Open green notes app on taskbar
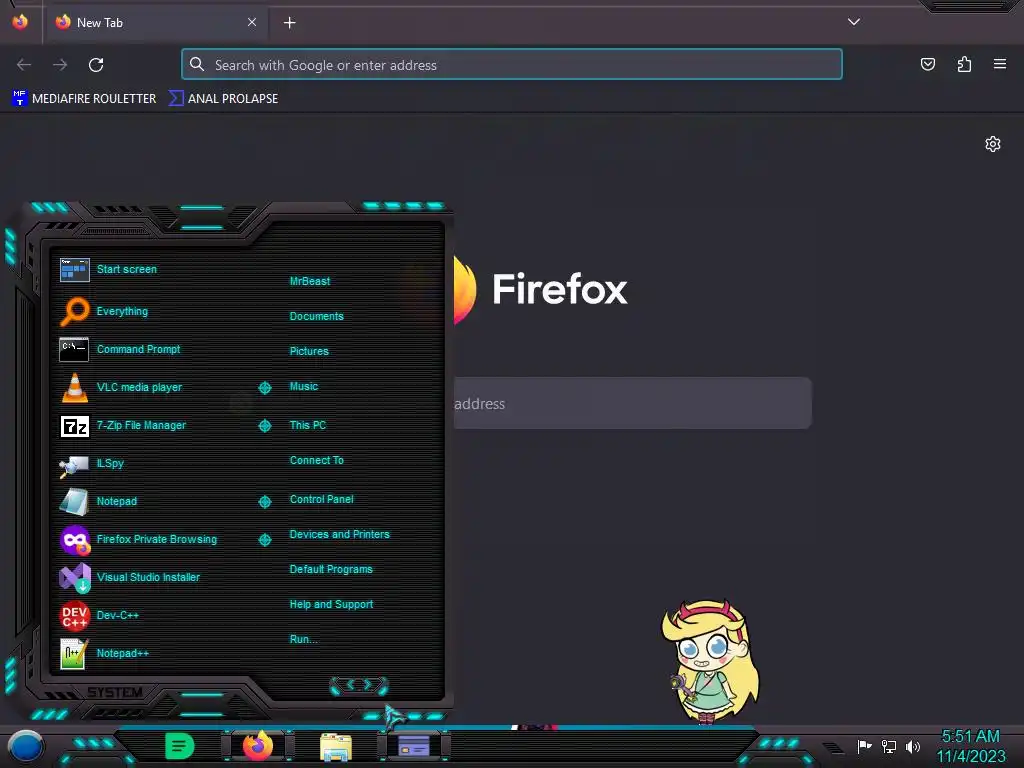The height and width of the screenshot is (768, 1024). (x=180, y=746)
